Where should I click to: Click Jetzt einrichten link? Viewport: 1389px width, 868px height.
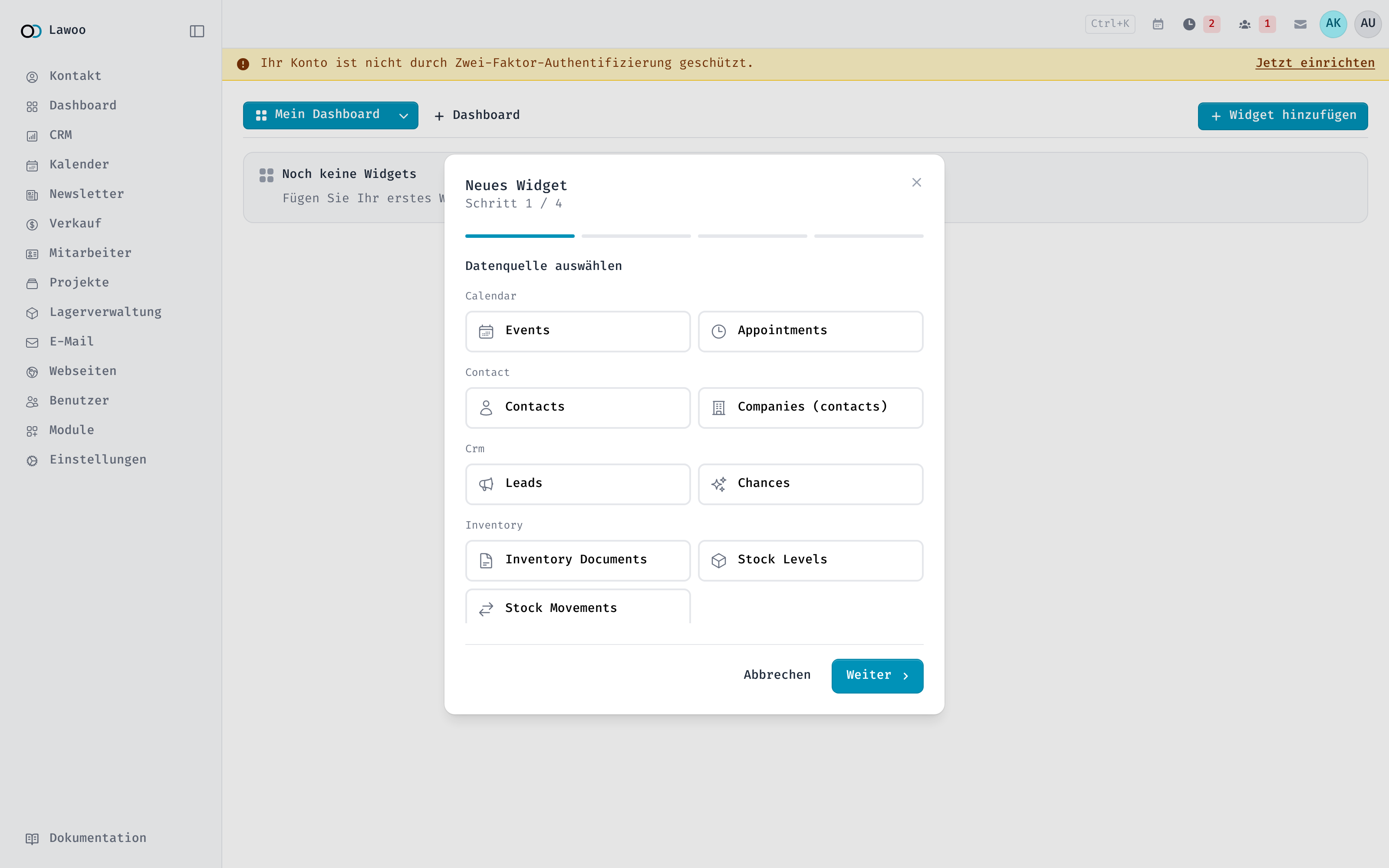(x=1314, y=63)
